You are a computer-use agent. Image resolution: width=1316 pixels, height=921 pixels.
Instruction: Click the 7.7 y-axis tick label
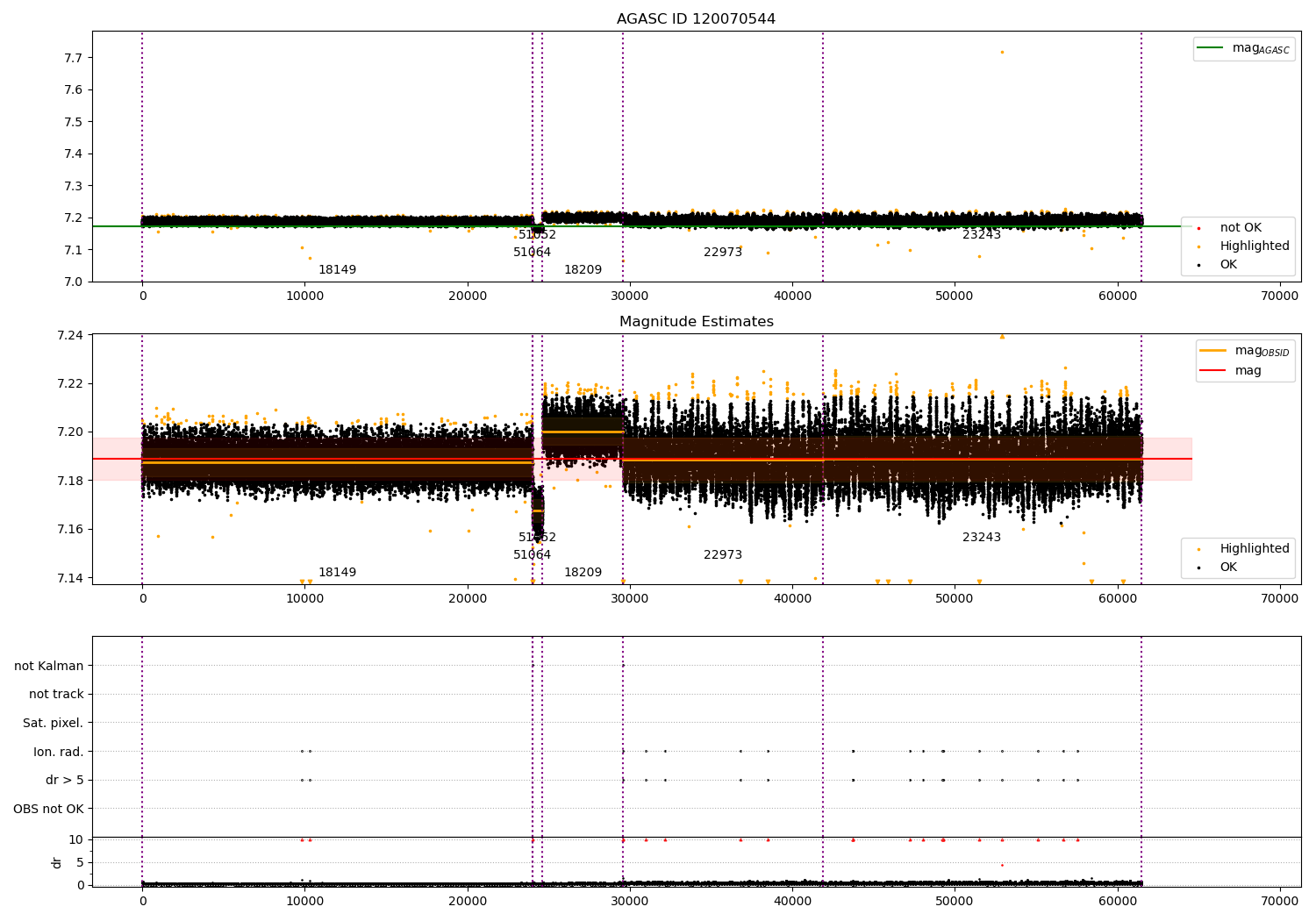click(x=74, y=58)
